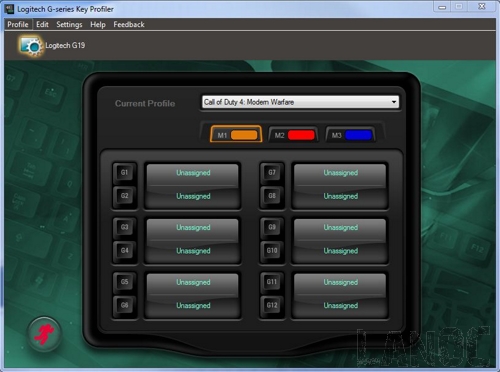
Task: Switch to the M2 red mode
Action: (293, 135)
